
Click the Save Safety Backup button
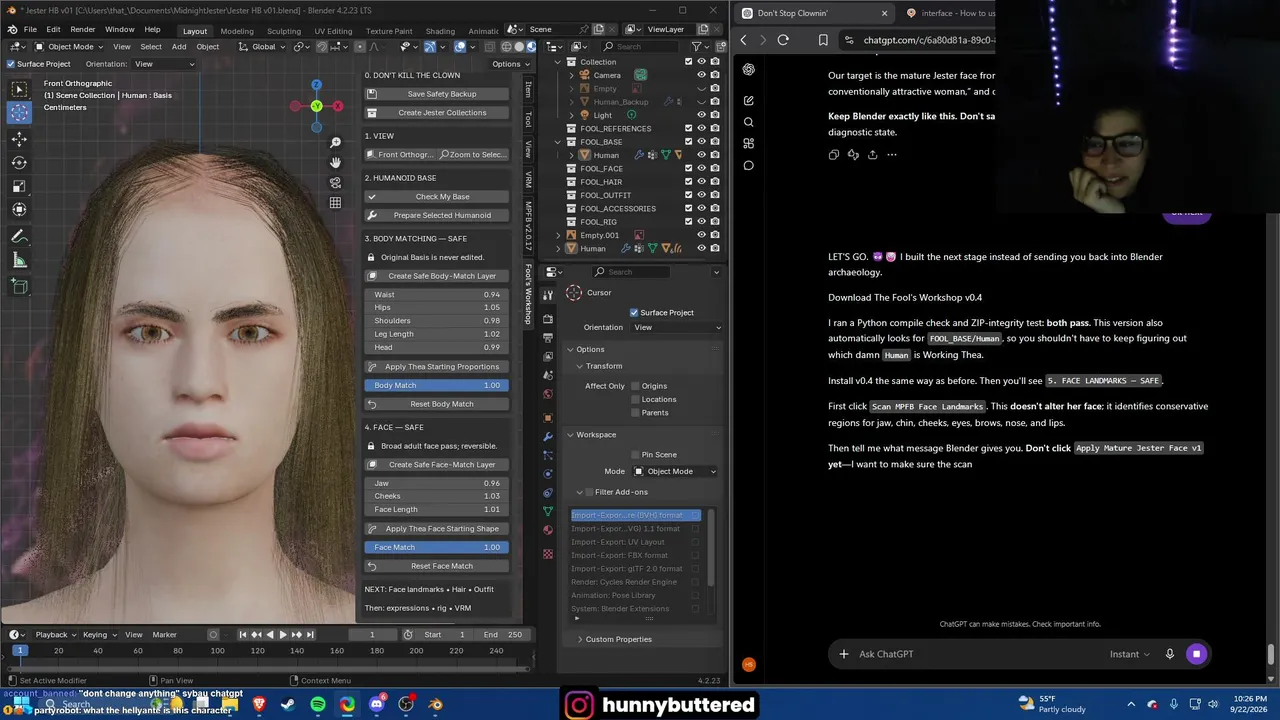coord(437,94)
